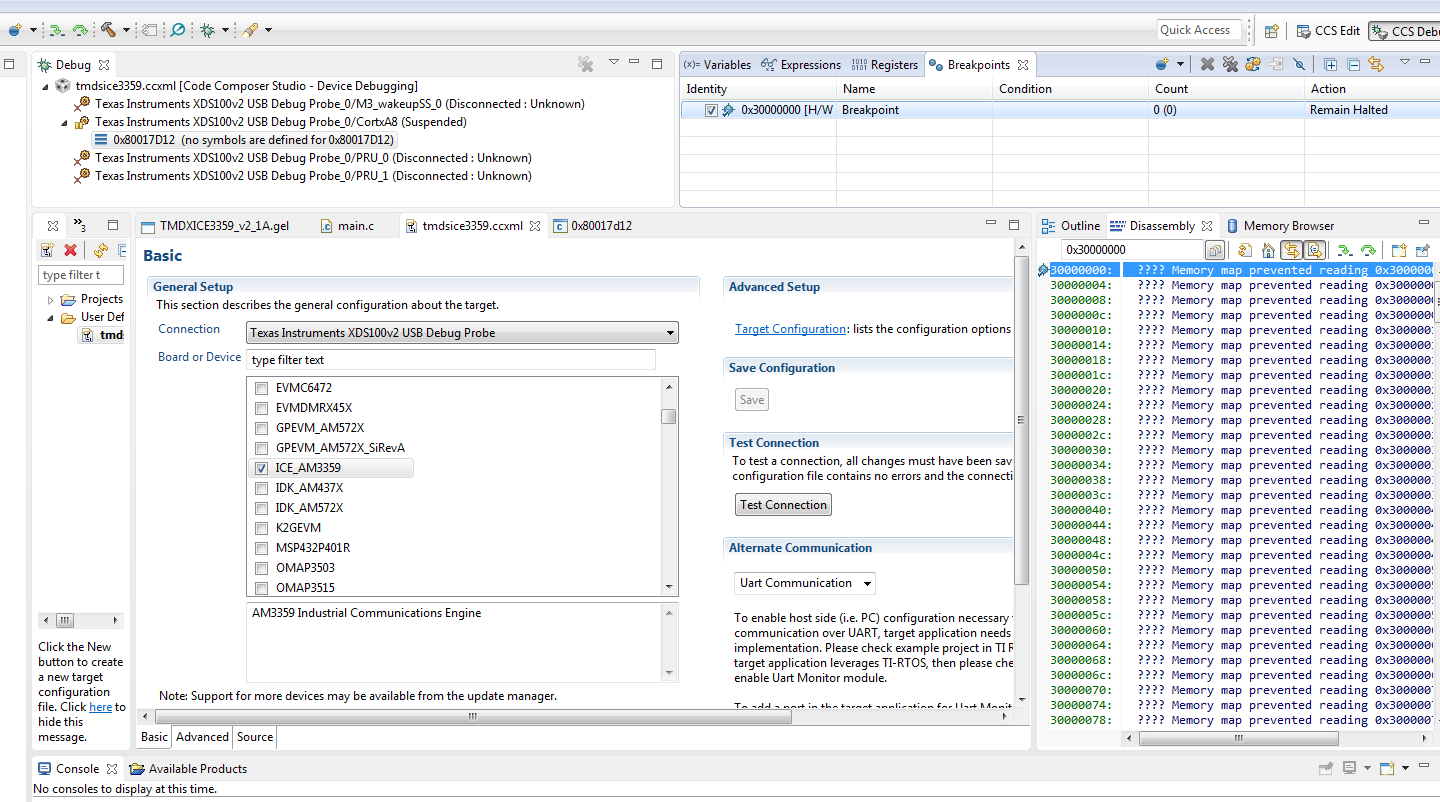The image size is (1440, 802).
Task: Click the Build hammer icon in toolbar
Action: pos(107,30)
